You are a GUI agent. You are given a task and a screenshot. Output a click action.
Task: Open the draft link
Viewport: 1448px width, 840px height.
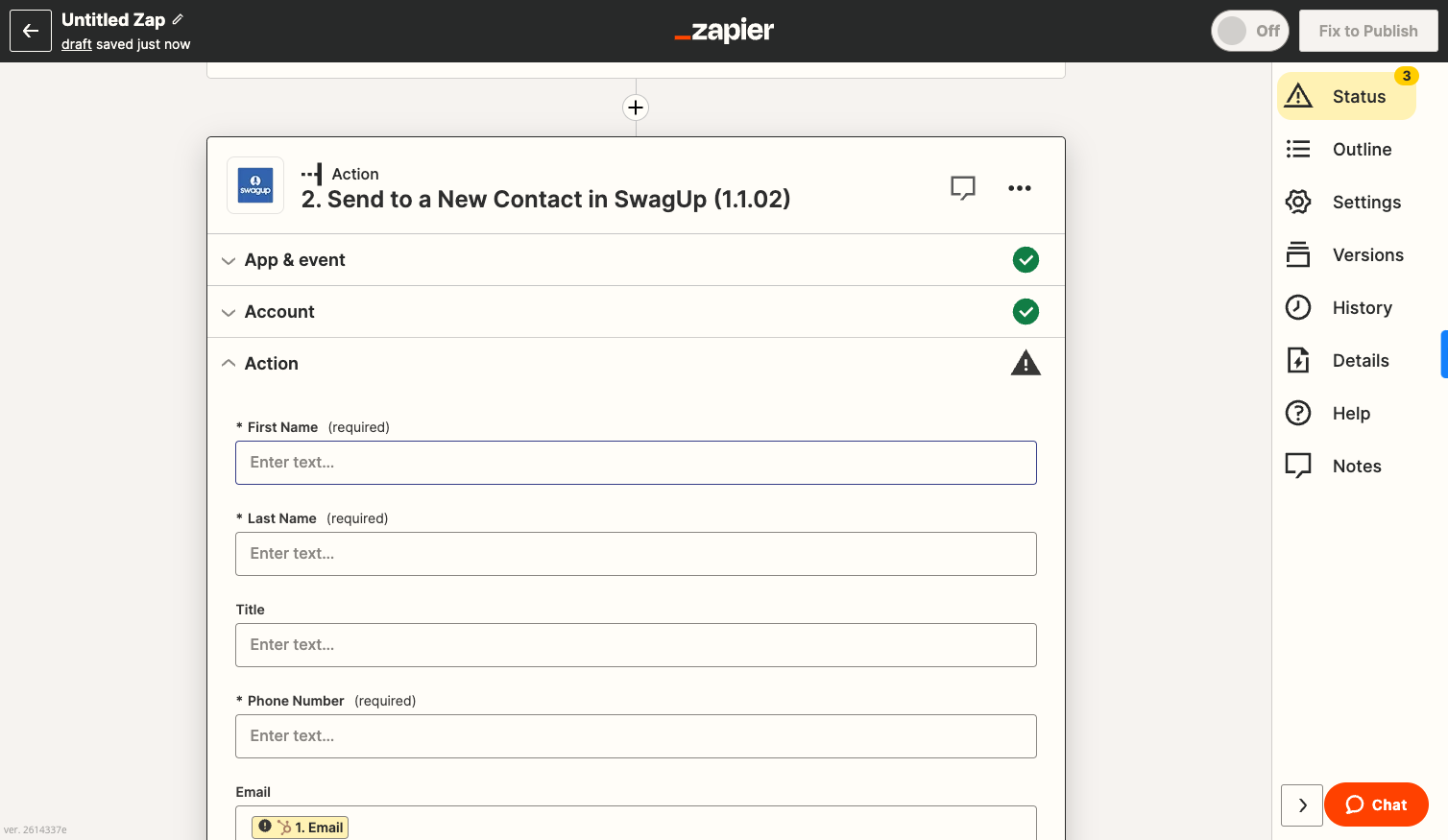click(x=77, y=44)
